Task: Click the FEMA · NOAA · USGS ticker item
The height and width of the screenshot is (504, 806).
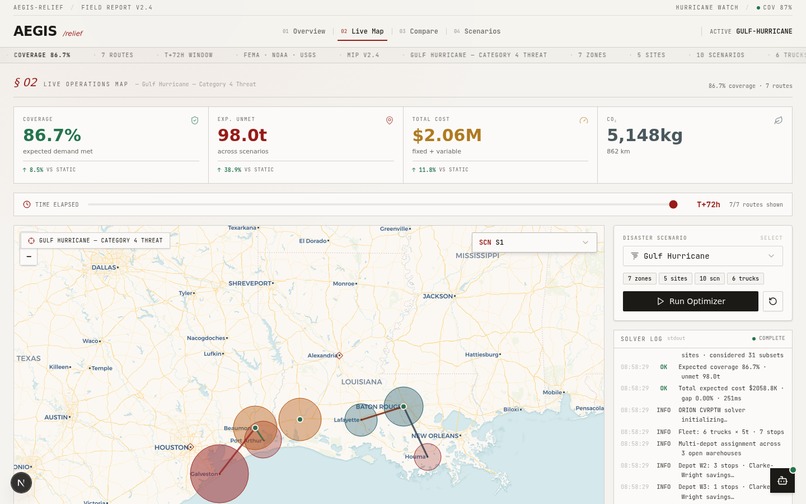Action: (280, 55)
